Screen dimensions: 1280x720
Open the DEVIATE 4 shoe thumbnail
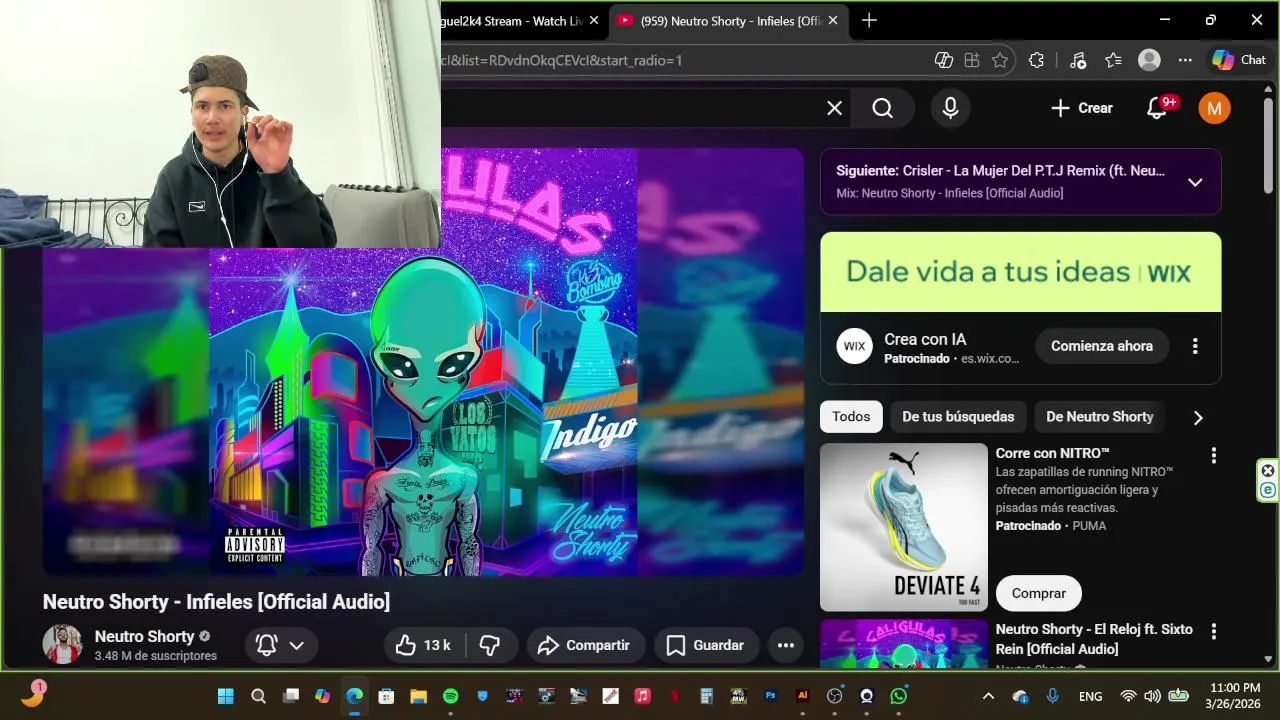(x=903, y=527)
